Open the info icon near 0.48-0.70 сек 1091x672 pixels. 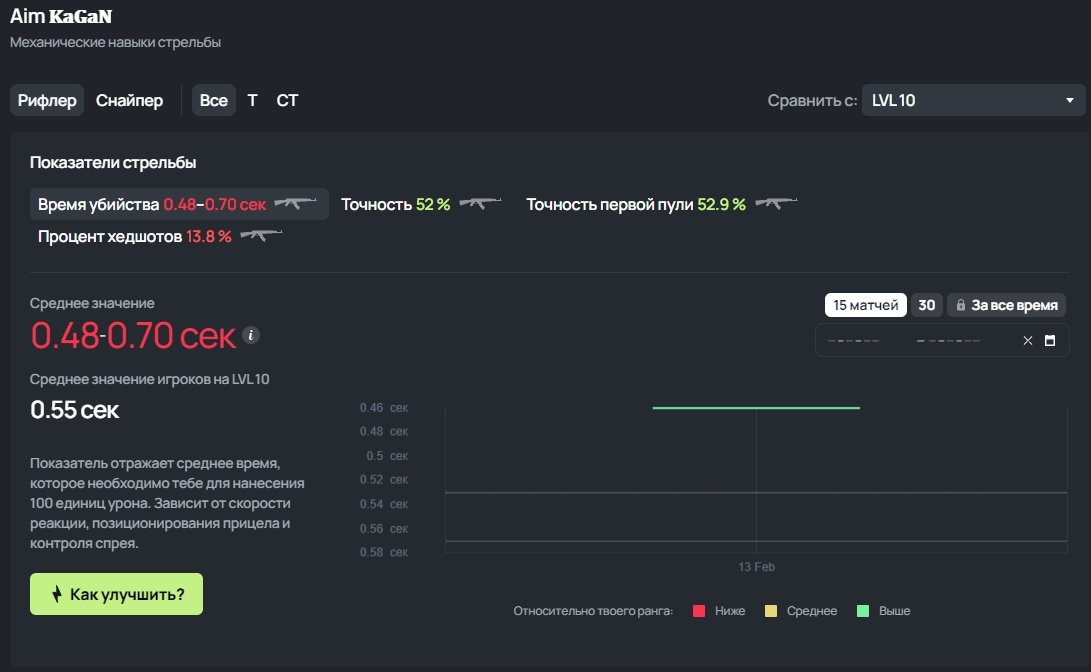(x=250, y=335)
